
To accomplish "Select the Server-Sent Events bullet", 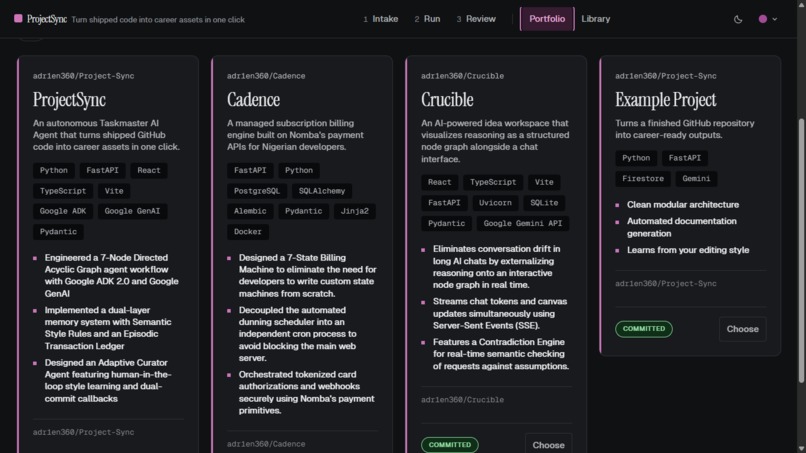I will [x=500, y=314].
